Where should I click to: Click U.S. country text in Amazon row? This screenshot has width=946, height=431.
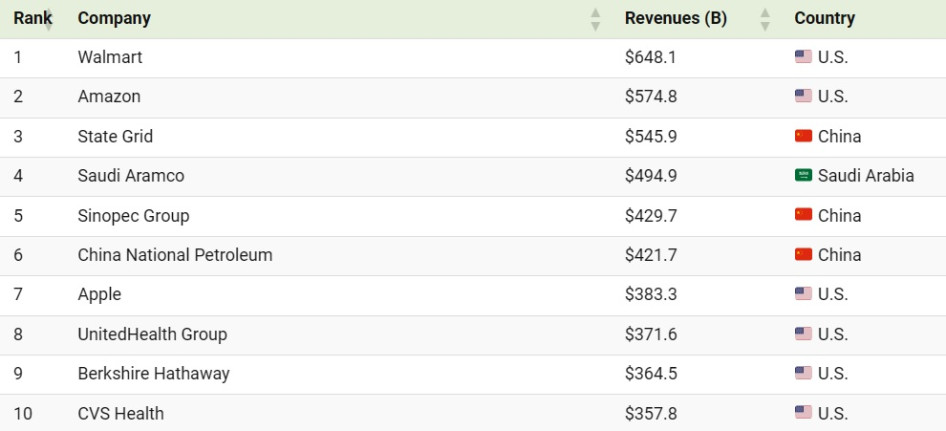[x=833, y=97]
